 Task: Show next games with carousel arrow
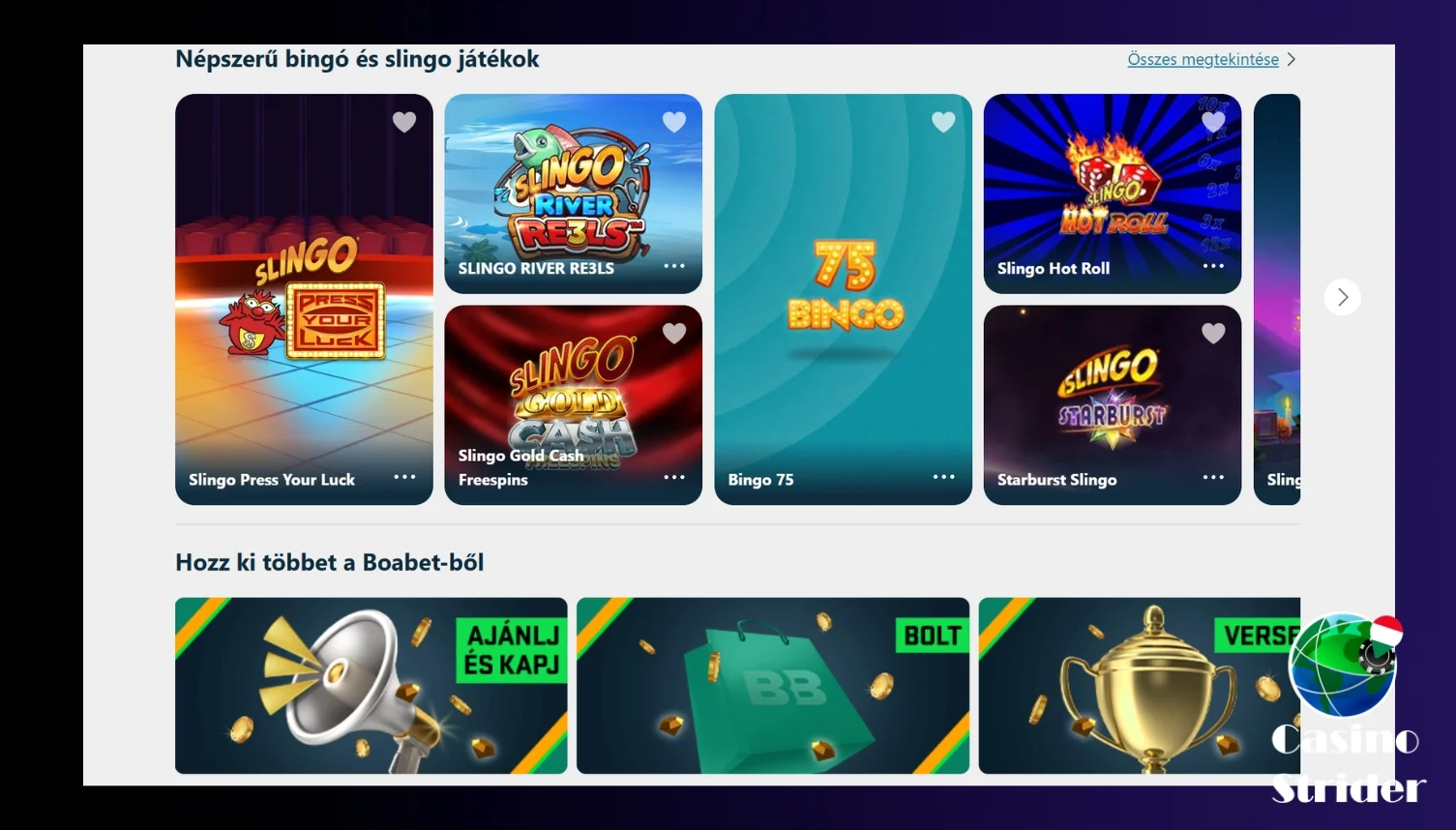1342,297
